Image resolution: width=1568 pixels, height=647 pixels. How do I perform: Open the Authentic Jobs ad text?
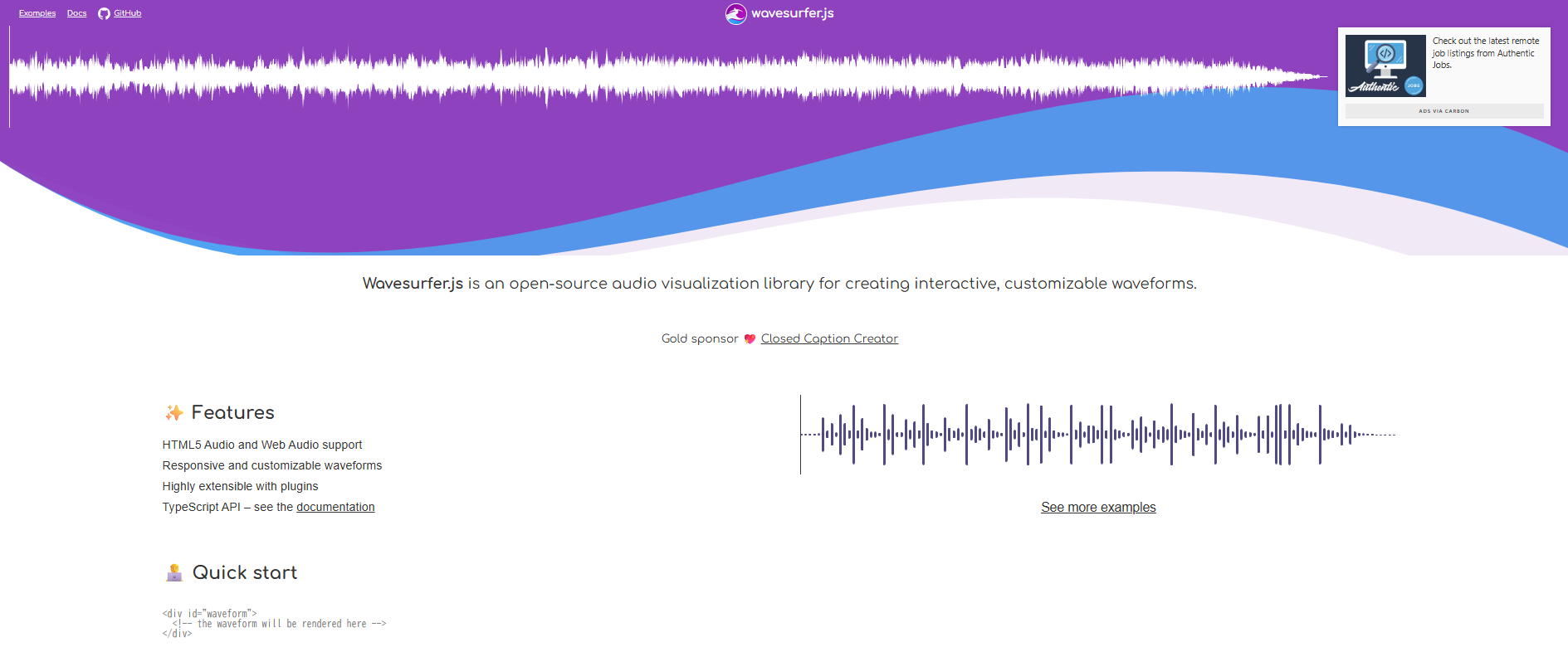point(1486,53)
